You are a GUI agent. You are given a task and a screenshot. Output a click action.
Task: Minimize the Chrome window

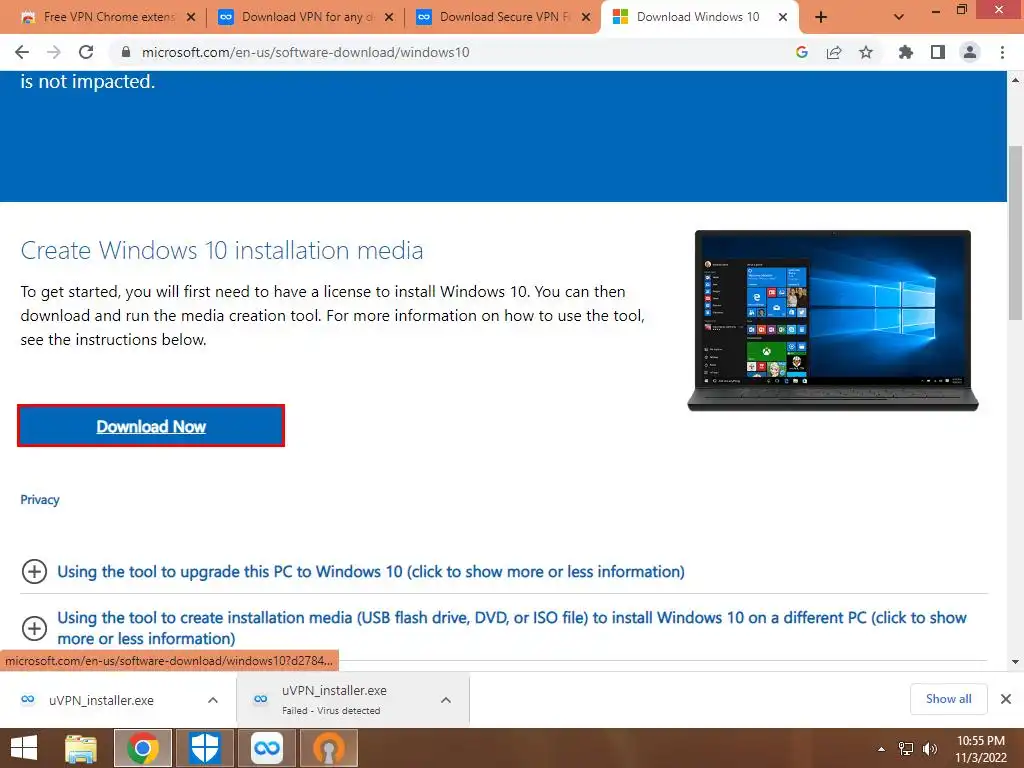click(x=935, y=10)
